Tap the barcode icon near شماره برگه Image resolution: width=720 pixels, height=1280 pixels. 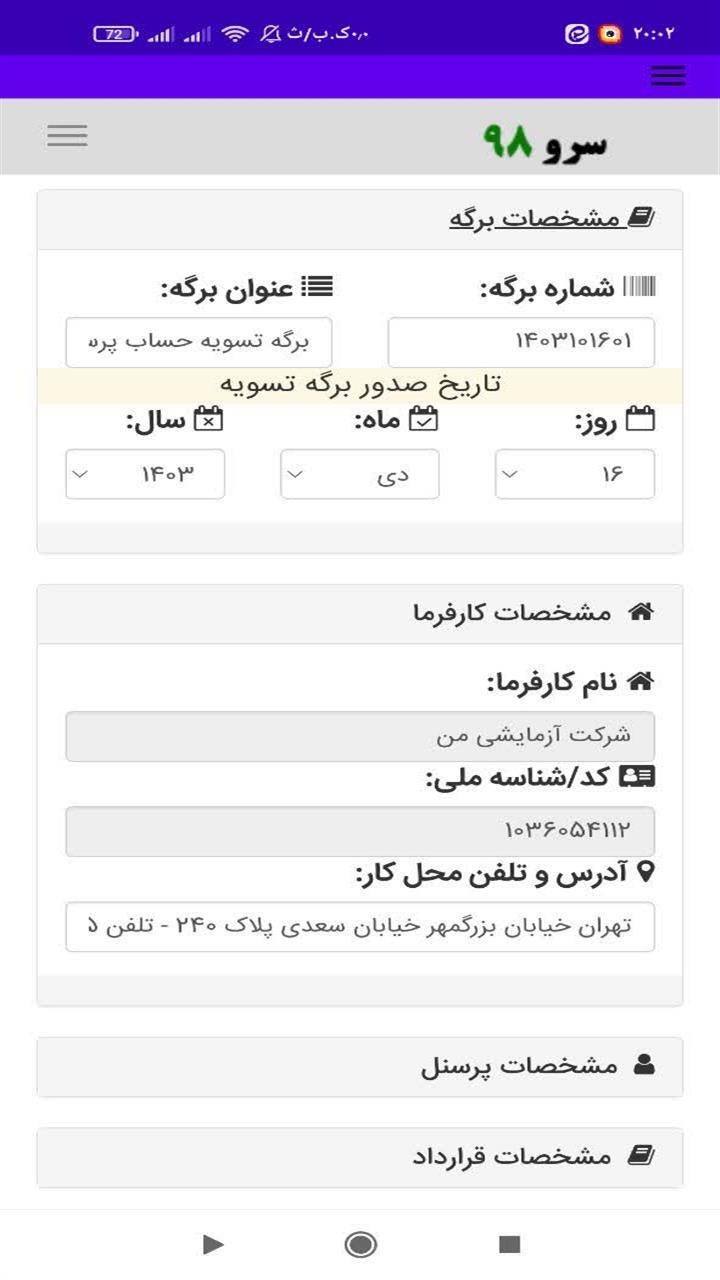pos(640,288)
